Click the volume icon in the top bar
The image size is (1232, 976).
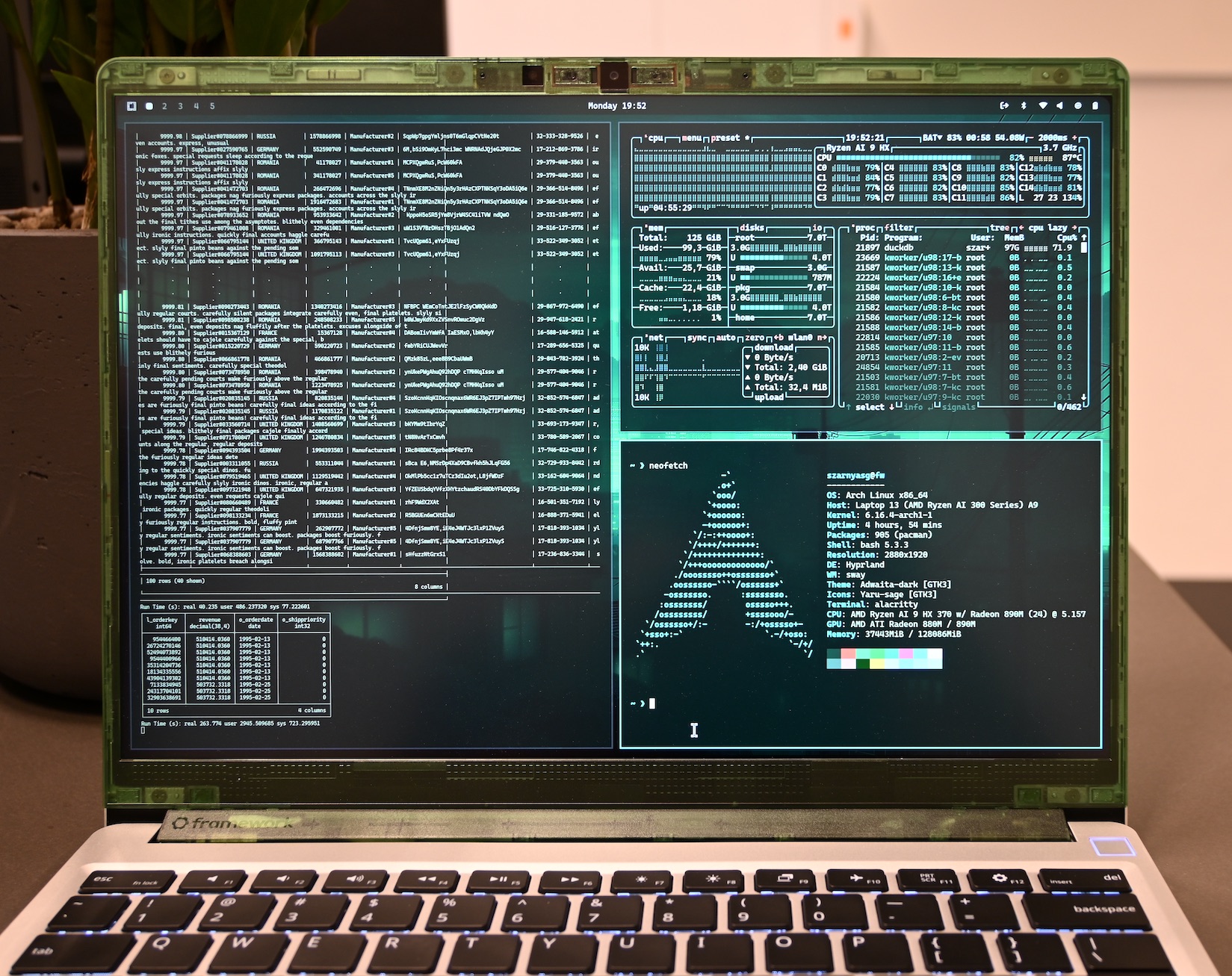(x=1059, y=105)
